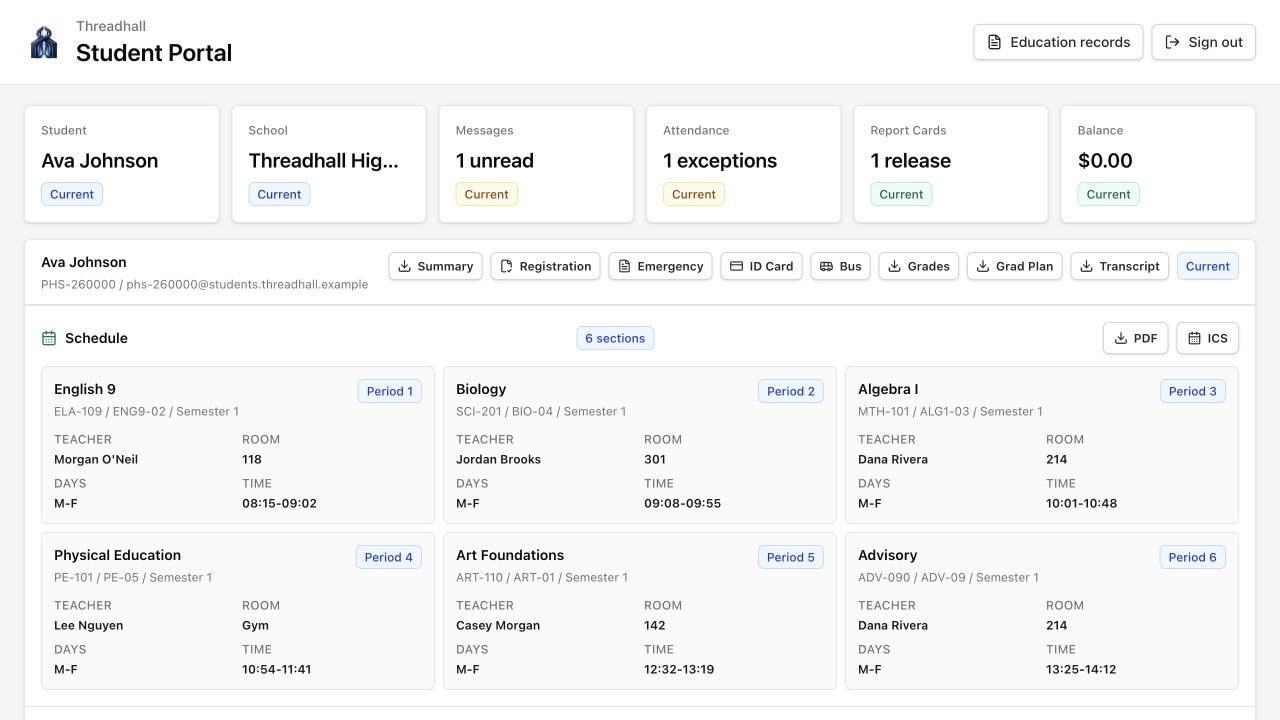Select the Algebra I course title

click(x=888, y=389)
